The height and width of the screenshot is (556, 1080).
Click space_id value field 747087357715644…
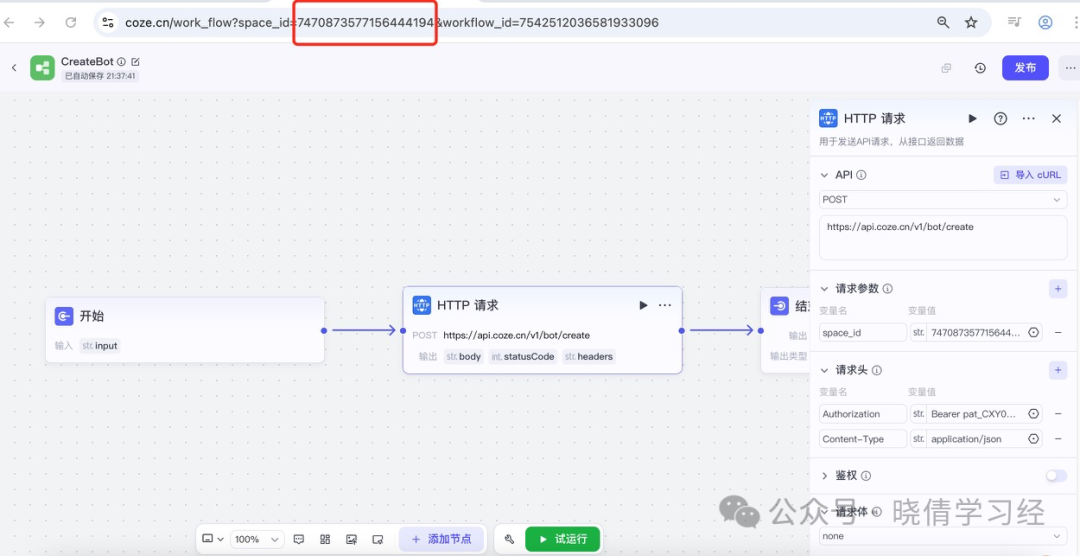tap(976, 332)
